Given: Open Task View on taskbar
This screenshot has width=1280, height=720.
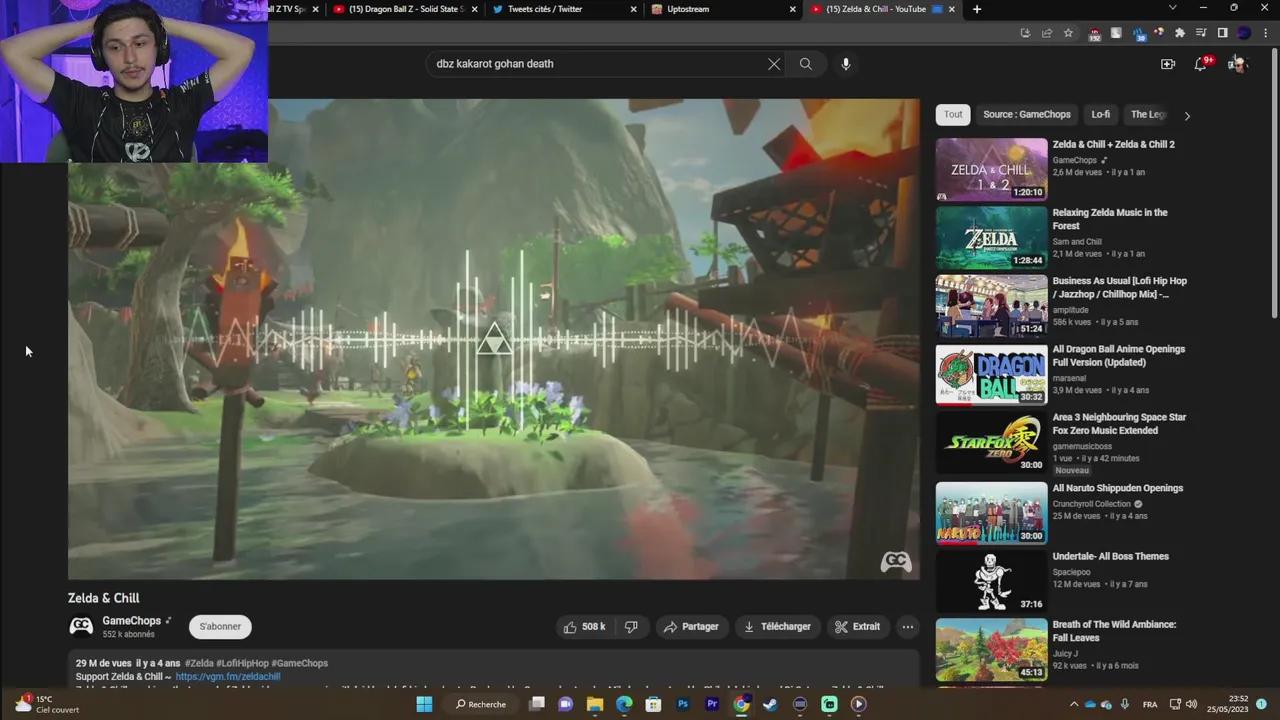Looking at the screenshot, I should 537,704.
